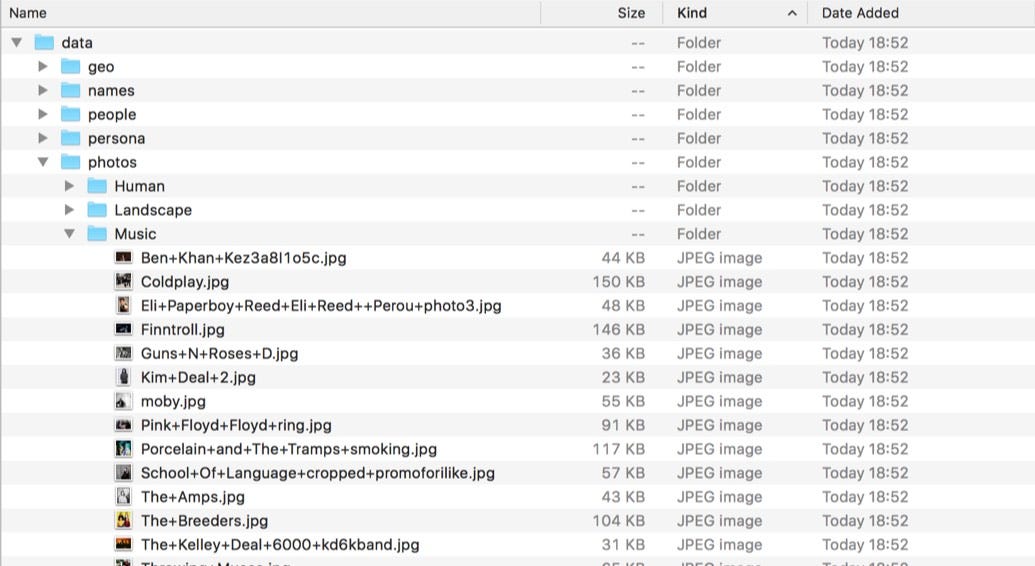
Task: Click the 23 KB size value
Action: [x=623, y=378]
